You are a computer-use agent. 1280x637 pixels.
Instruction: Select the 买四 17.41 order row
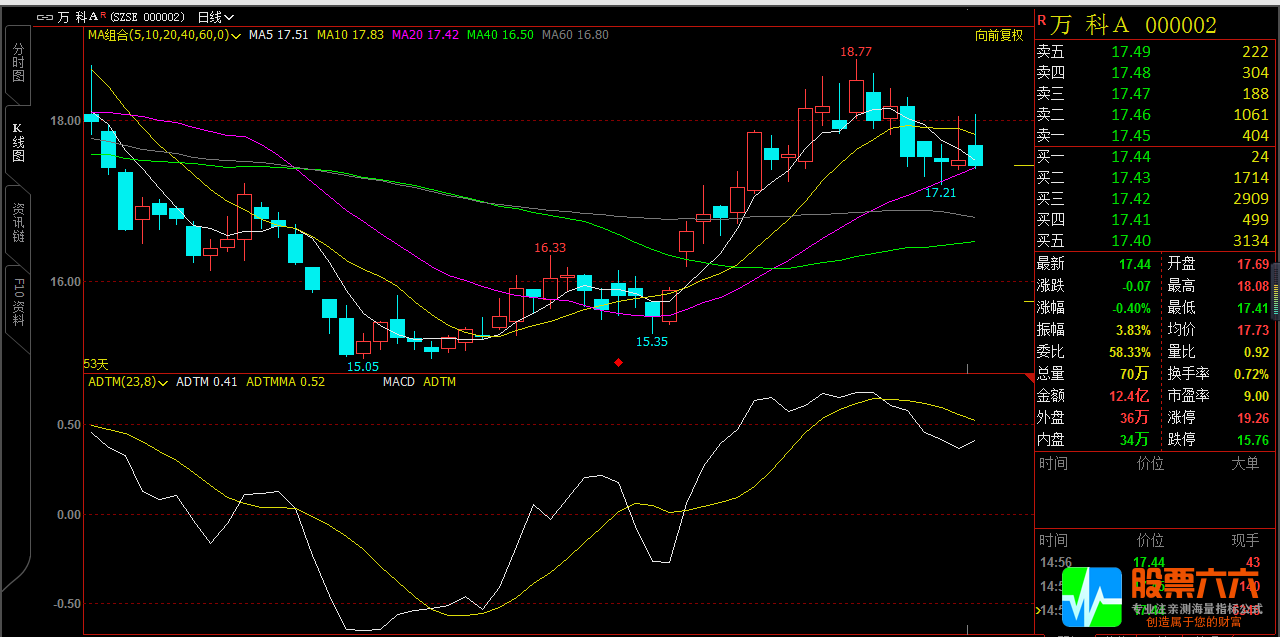point(1154,220)
